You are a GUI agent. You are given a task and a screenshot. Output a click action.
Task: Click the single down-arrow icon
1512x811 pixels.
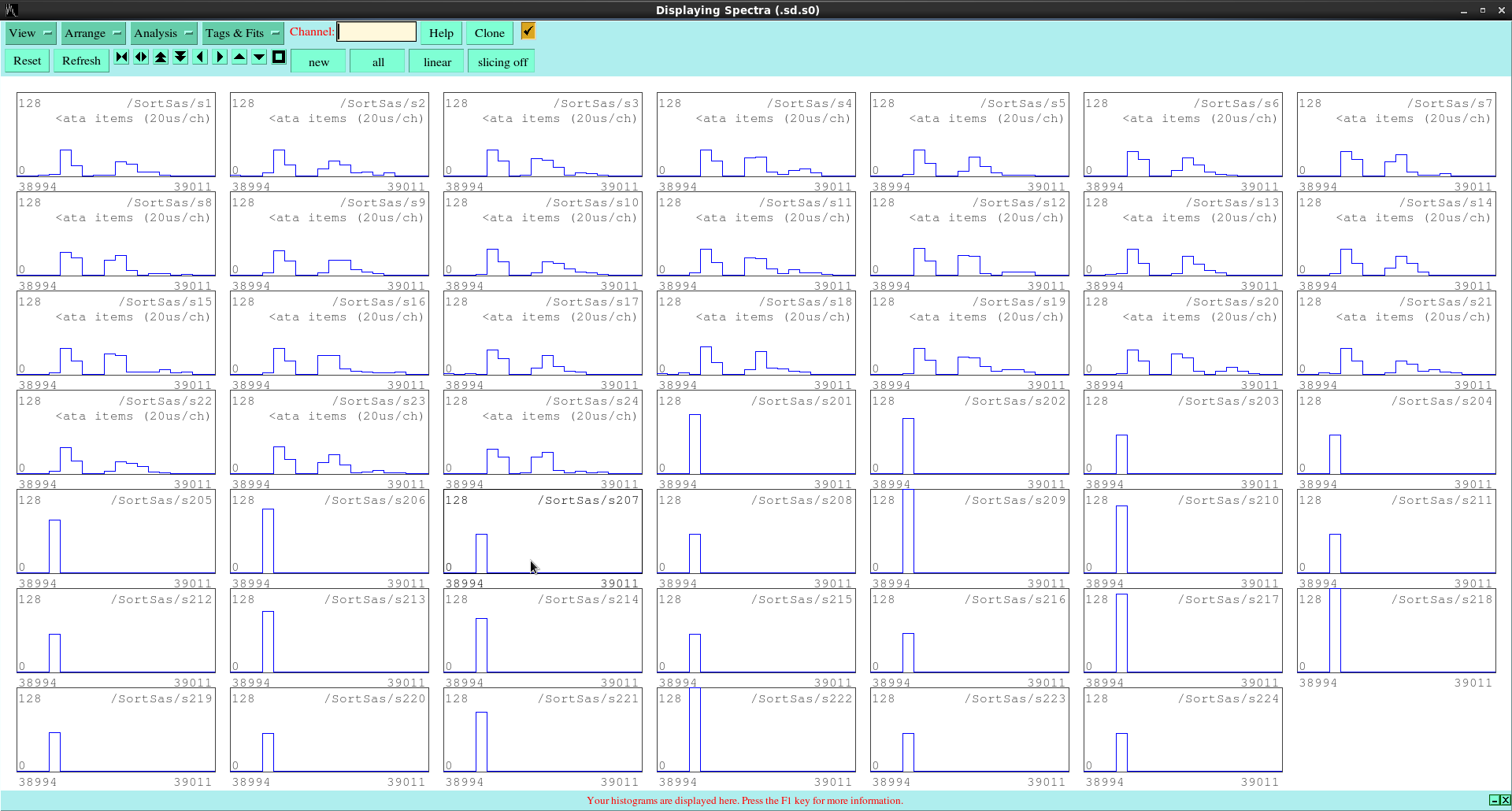pyautogui.click(x=259, y=57)
